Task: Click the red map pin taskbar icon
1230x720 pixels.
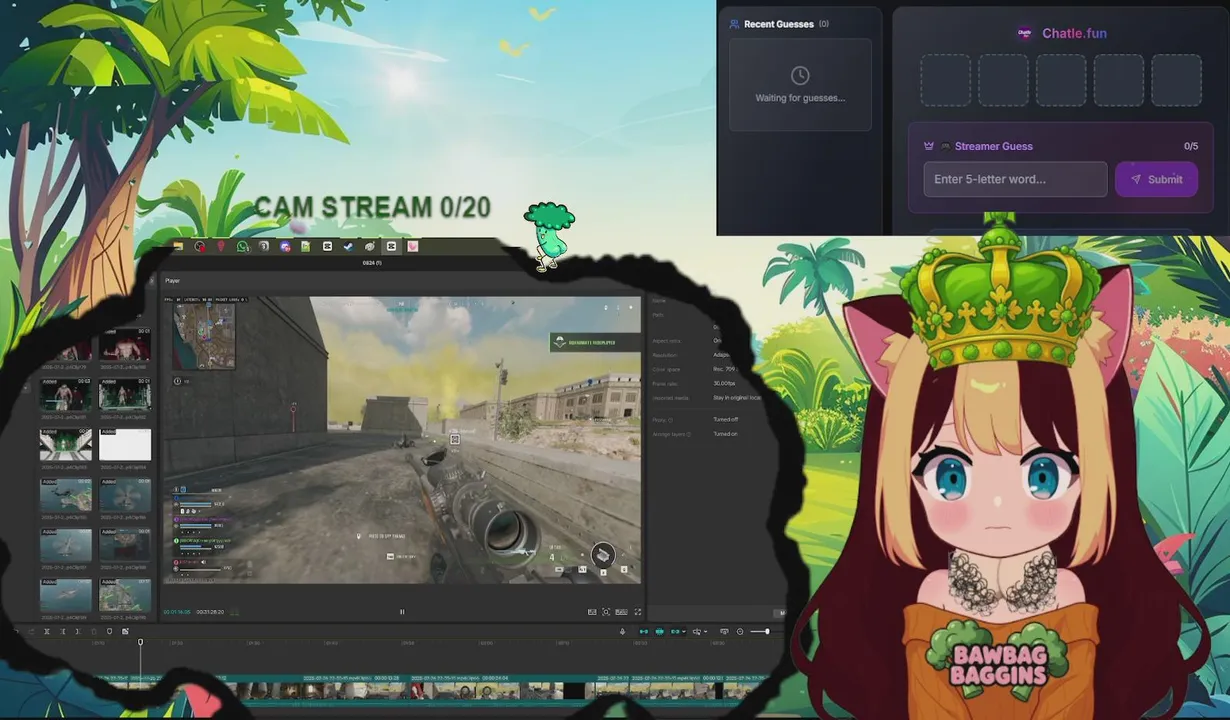Action: pos(221,246)
